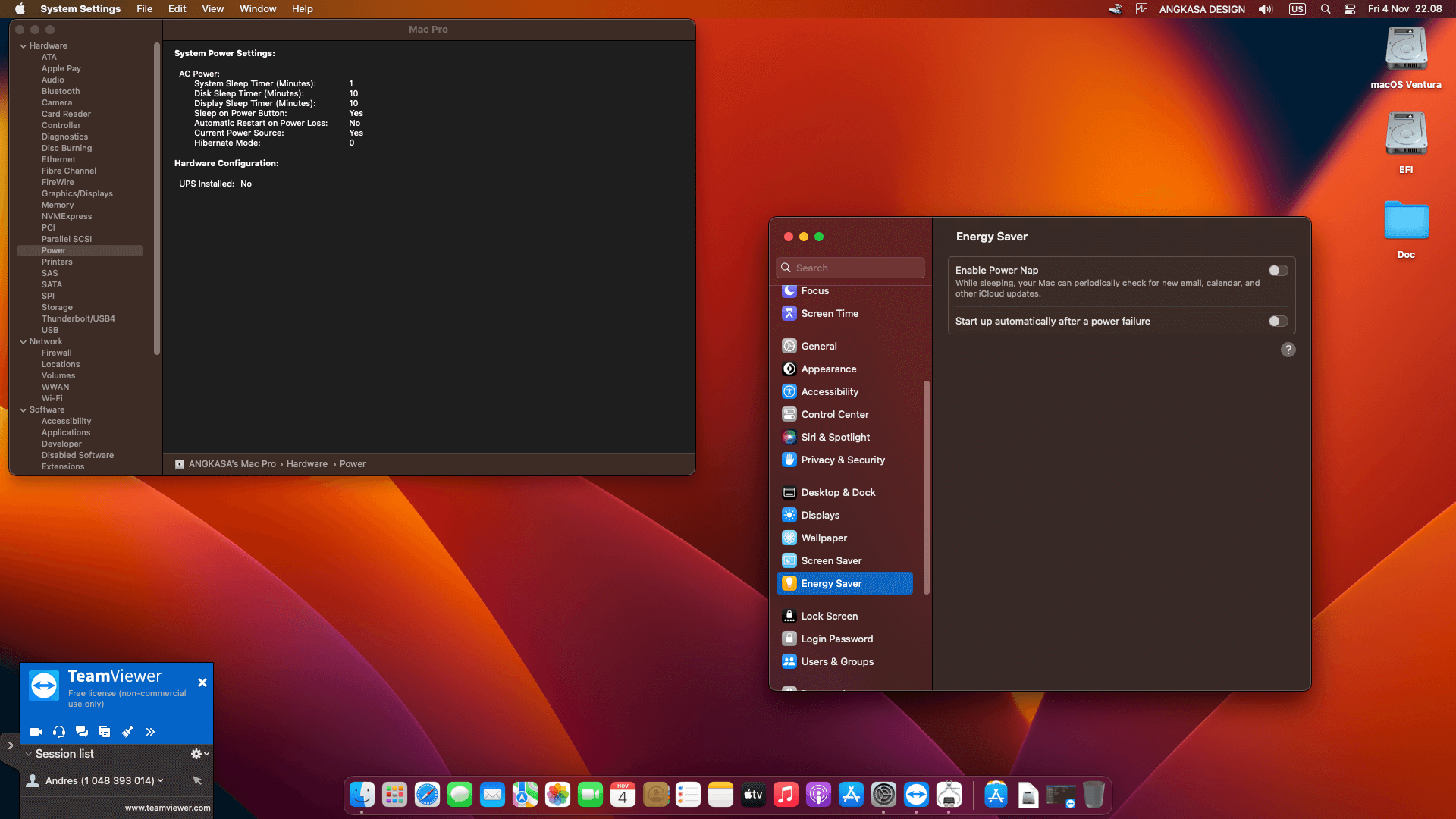Open the Energy Saver help button
Image resolution: width=1456 pixels, height=819 pixels.
pos(1288,350)
